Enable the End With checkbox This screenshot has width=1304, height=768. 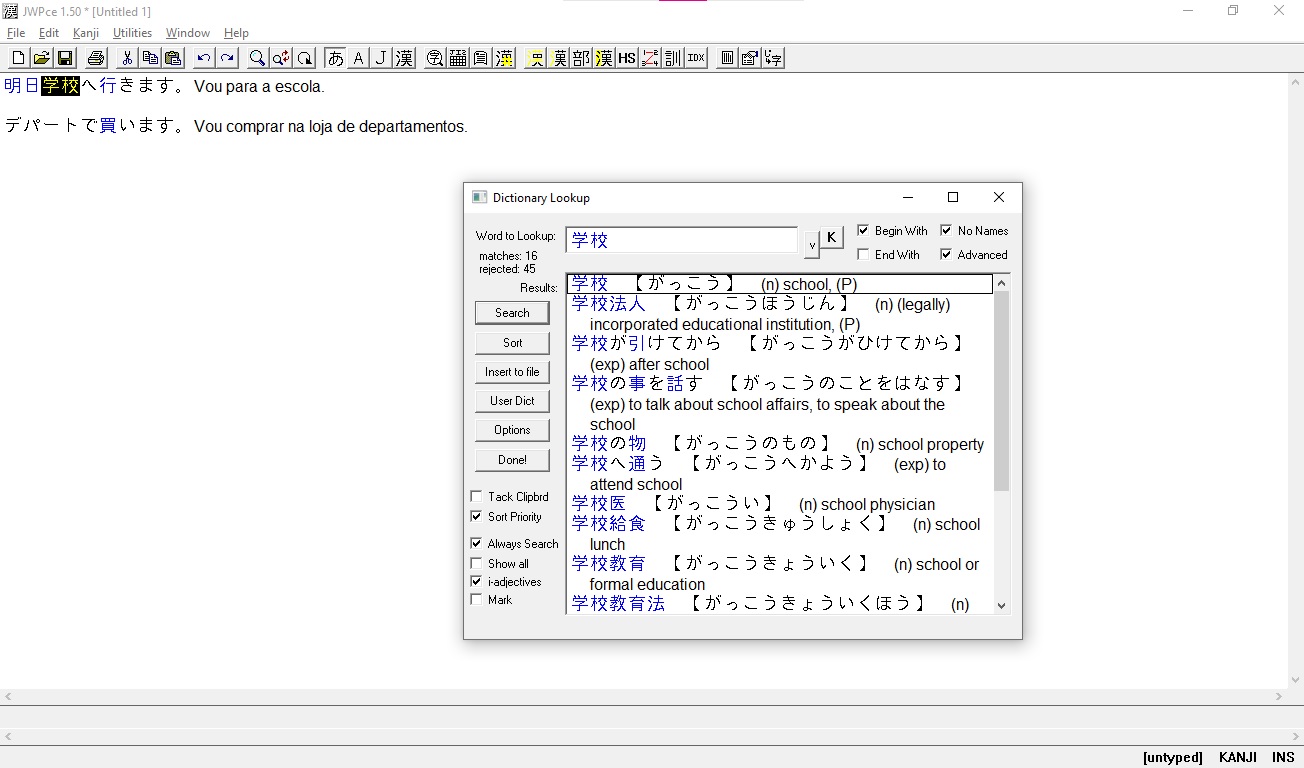pos(863,255)
